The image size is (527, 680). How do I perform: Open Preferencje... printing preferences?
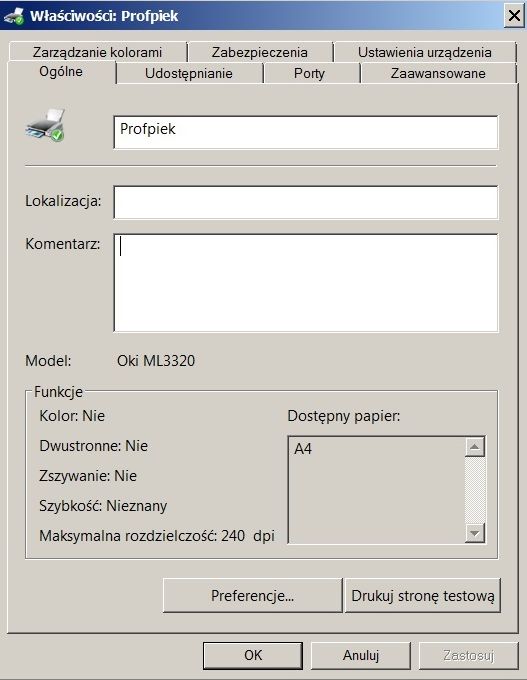[252, 595]
